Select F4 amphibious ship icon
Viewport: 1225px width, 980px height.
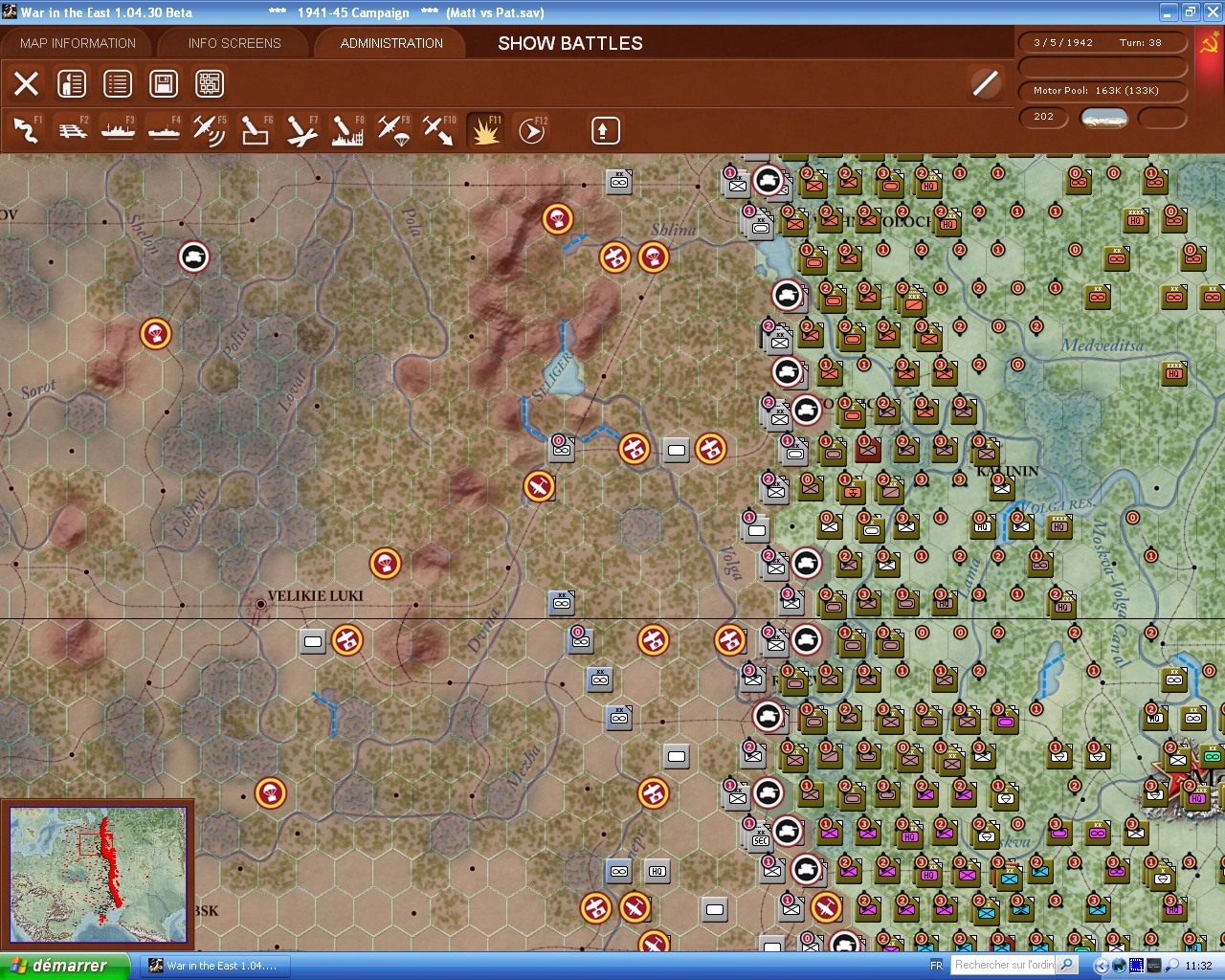click(x=164, y=130)
